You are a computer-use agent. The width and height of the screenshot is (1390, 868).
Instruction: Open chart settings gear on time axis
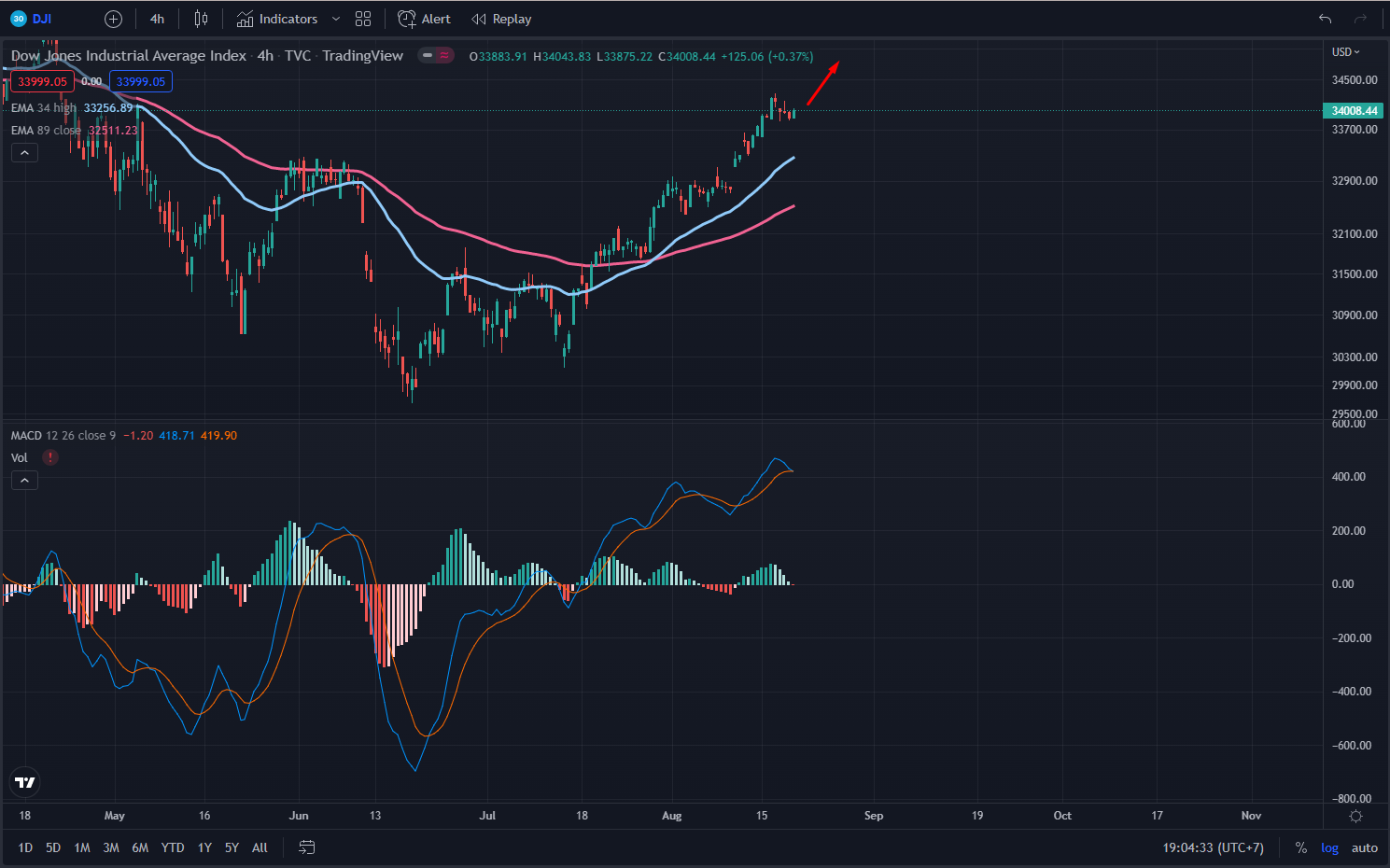[1355, 816]
